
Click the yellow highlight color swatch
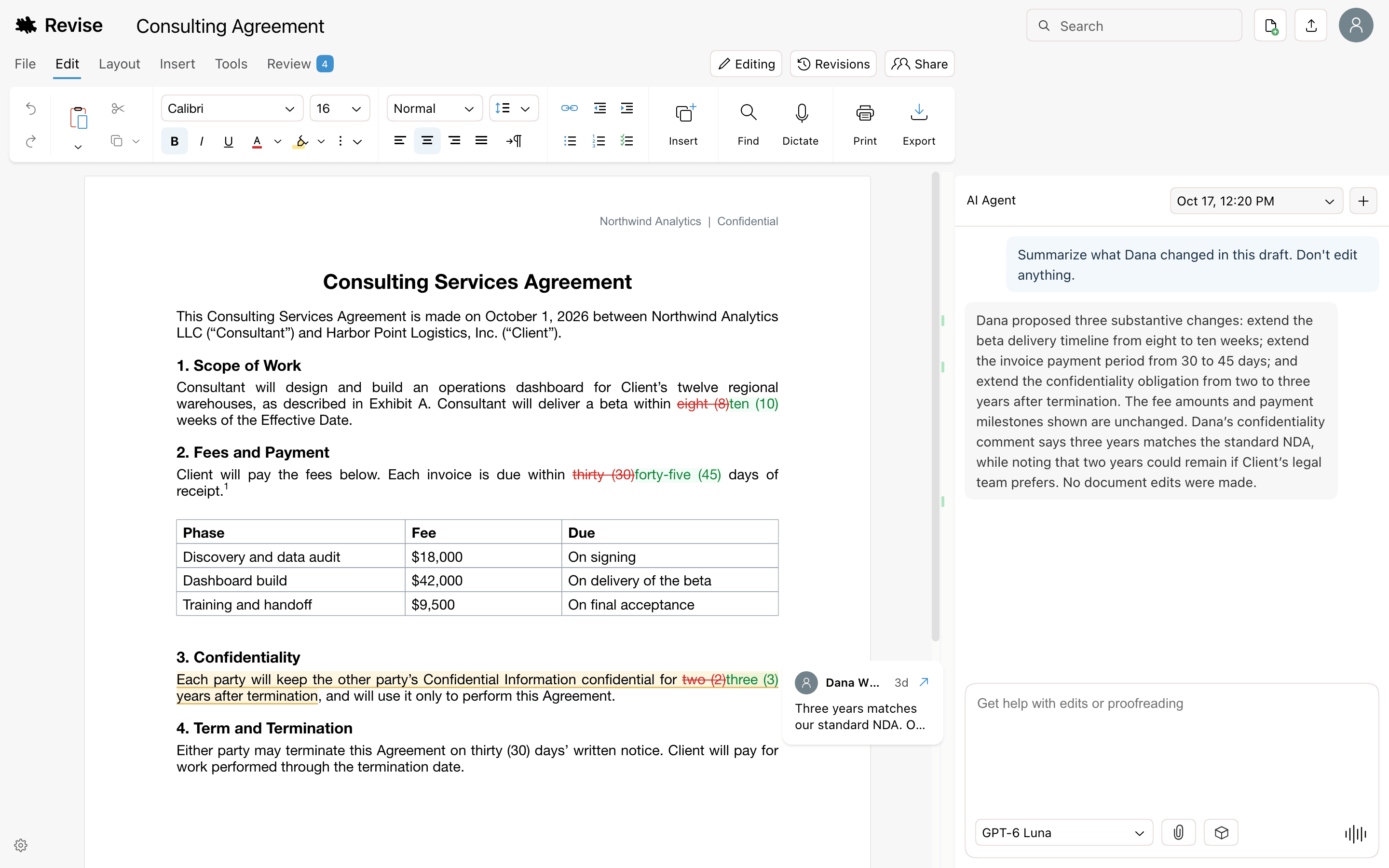301,141
